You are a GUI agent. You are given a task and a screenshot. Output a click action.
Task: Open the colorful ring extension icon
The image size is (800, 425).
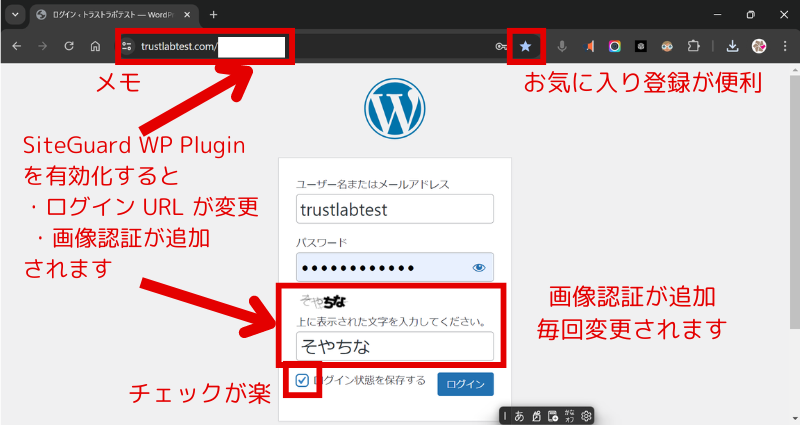(x=615, y=46)
